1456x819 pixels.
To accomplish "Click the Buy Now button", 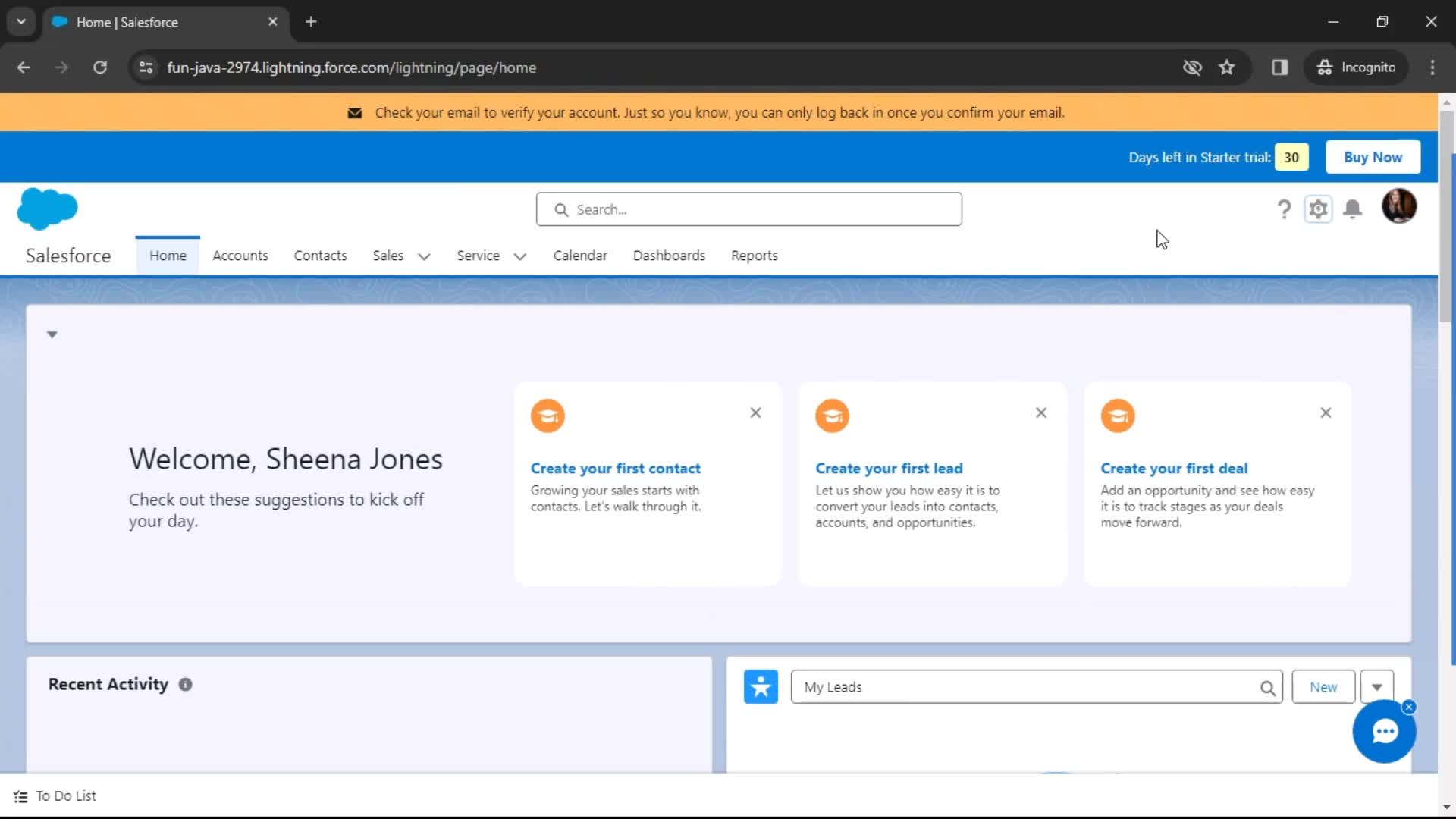I will (x=1373, y=157).
